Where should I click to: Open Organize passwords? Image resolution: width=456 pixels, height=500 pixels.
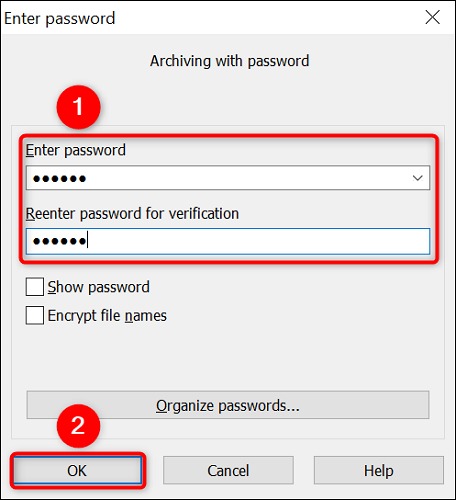(228, 405)
